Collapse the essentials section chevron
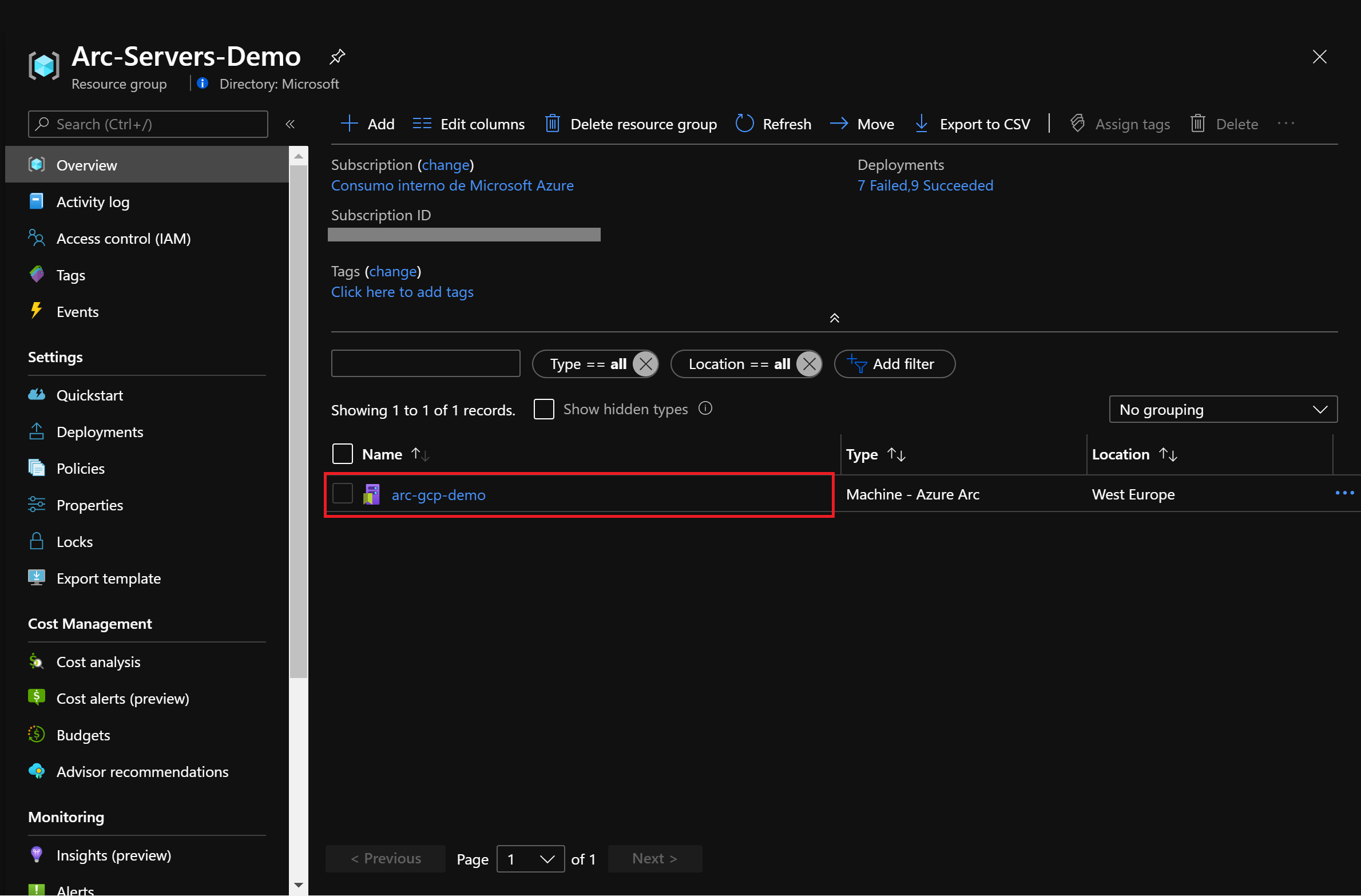This screenshot has width=1361, height=896. 835,318
